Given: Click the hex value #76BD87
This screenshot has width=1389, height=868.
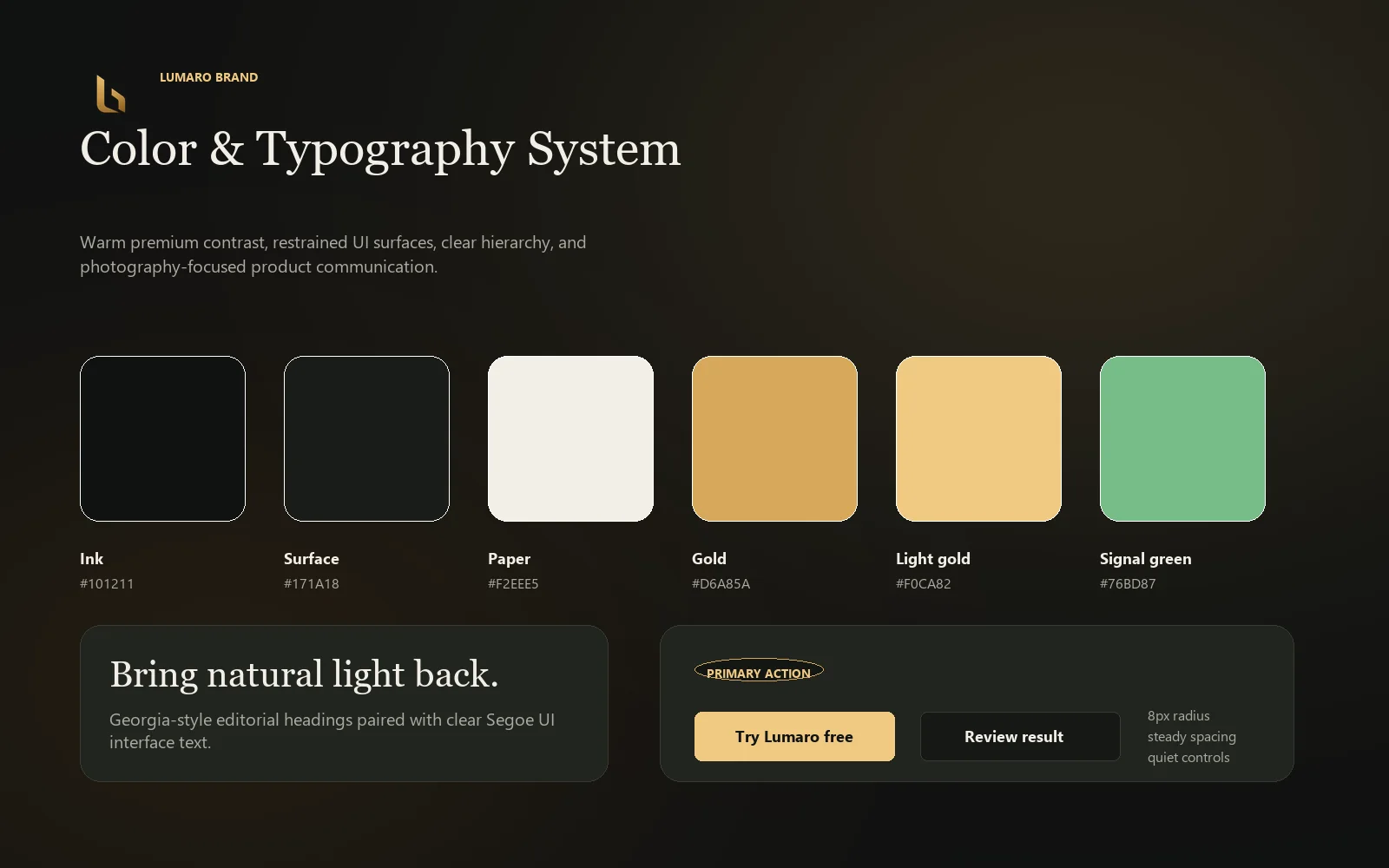Looking at the screenshot, I should pos(1128,583).
